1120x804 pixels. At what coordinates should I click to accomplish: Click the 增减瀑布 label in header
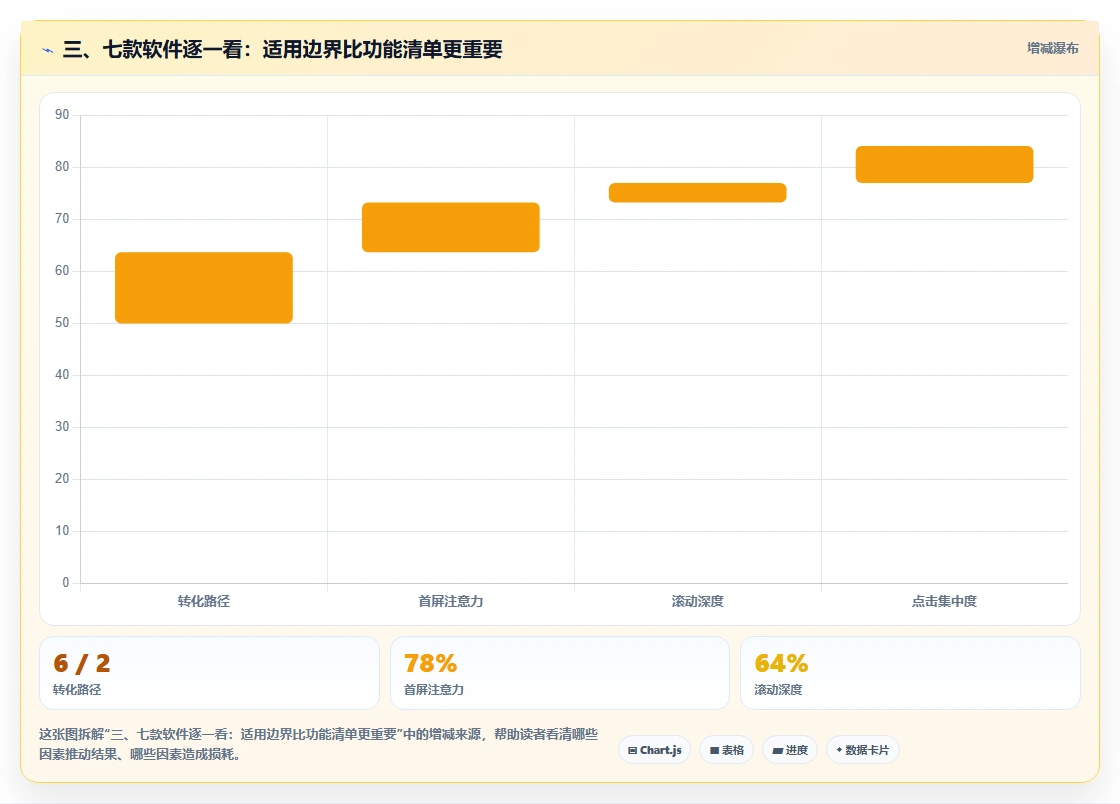[x=1052, y=49]
